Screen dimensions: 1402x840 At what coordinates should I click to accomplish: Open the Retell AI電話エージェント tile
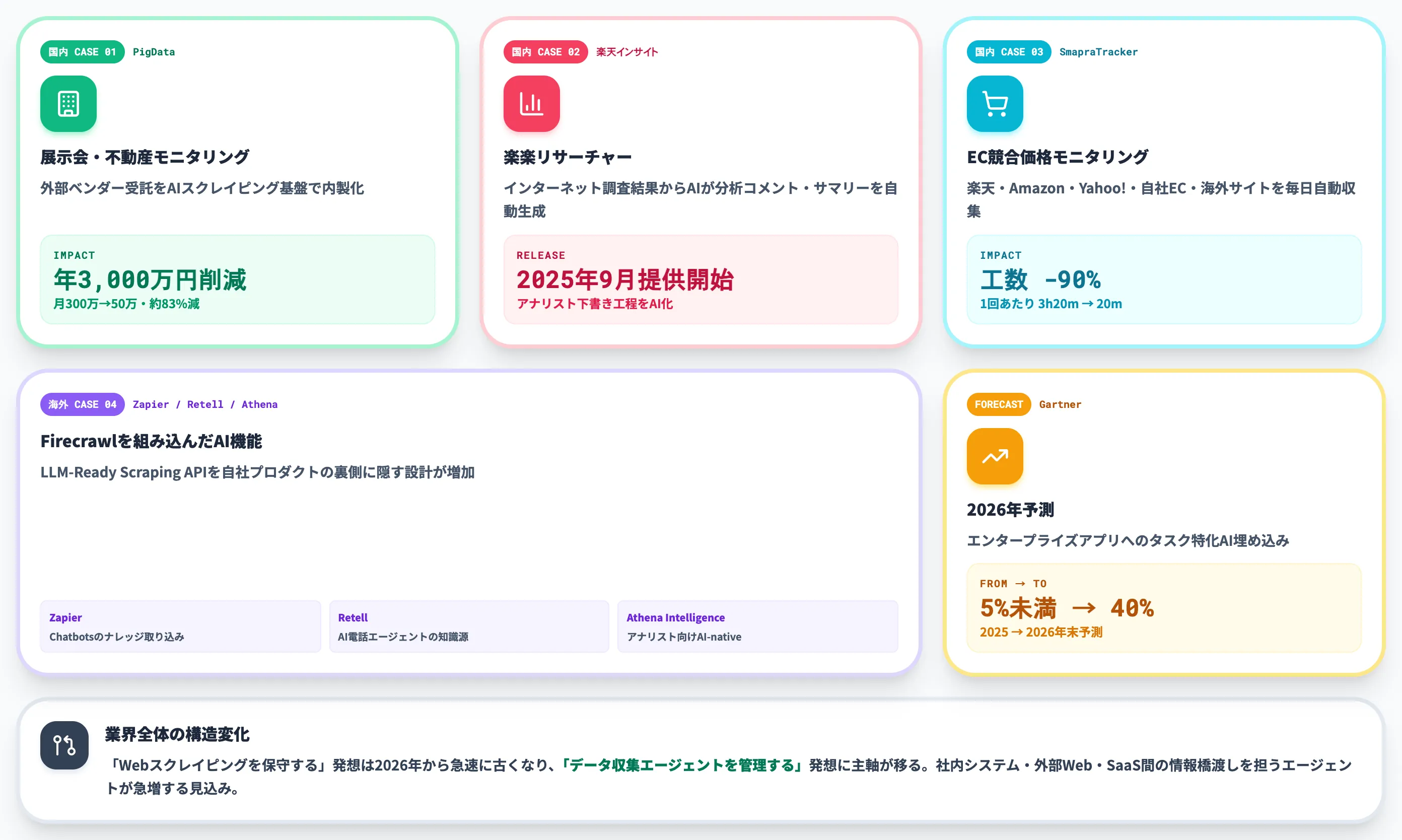click(469, 626)
